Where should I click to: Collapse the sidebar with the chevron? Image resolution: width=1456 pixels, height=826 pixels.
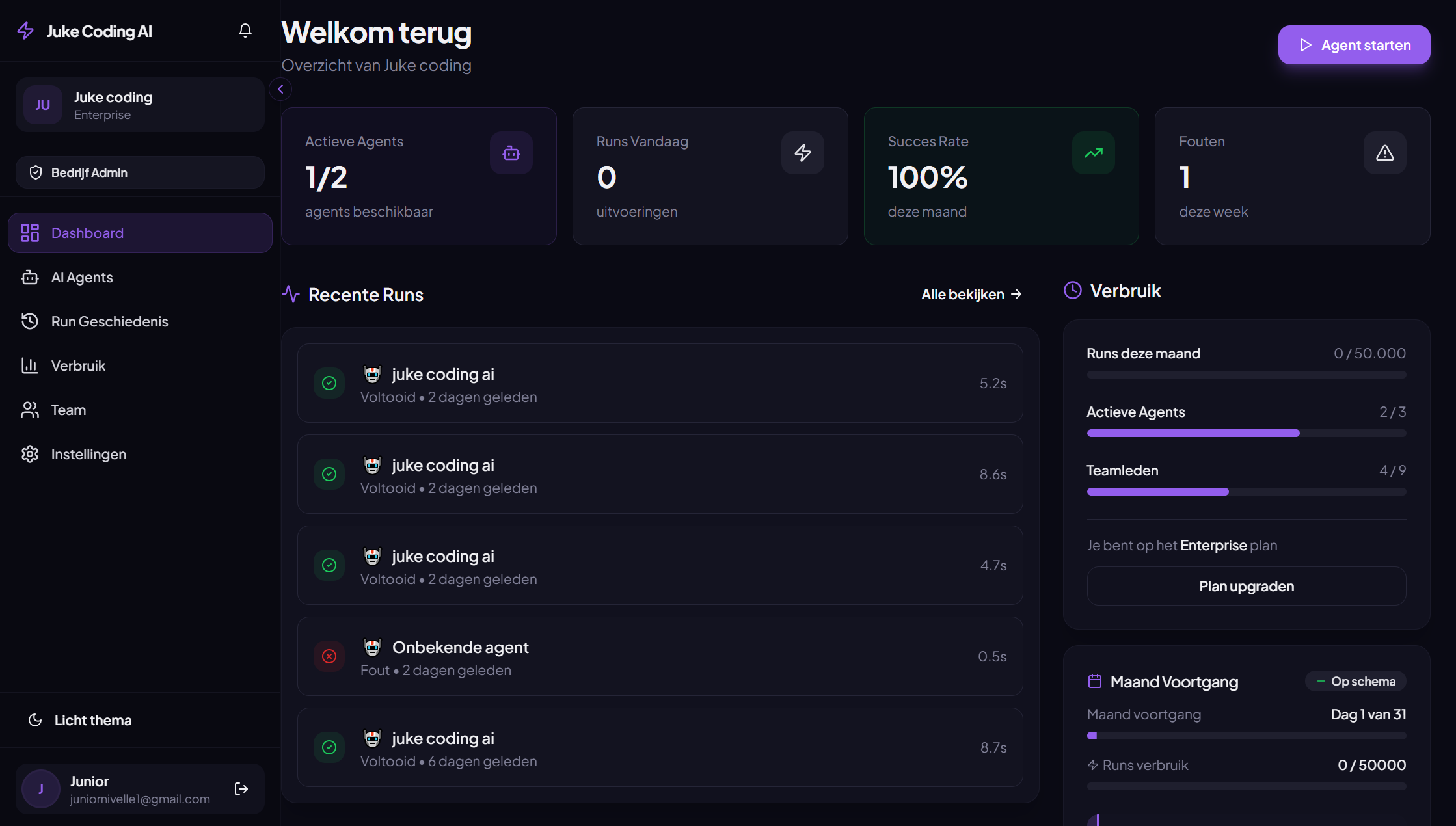pos(280,89)
